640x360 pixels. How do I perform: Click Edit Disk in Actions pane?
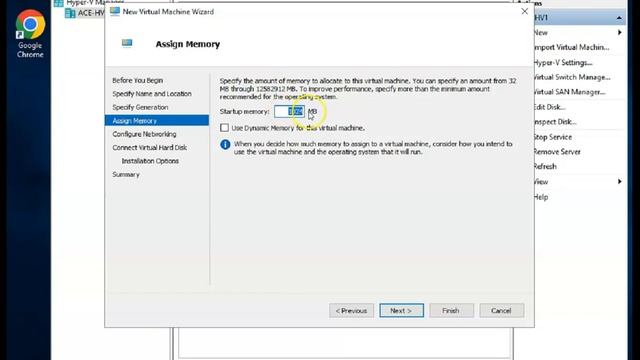pos(550,107)
